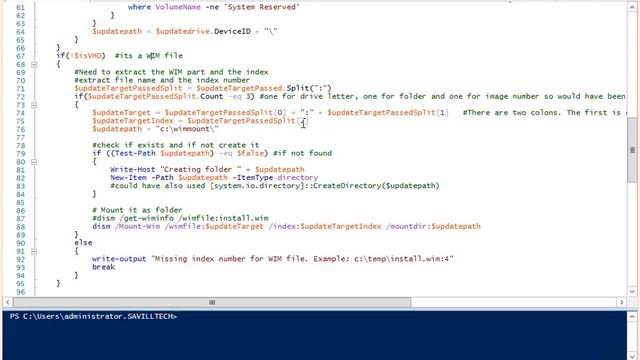Click console pane scrollbar down arrow
The height and width of the screenshot is (360, 640).
click(632, 356)
